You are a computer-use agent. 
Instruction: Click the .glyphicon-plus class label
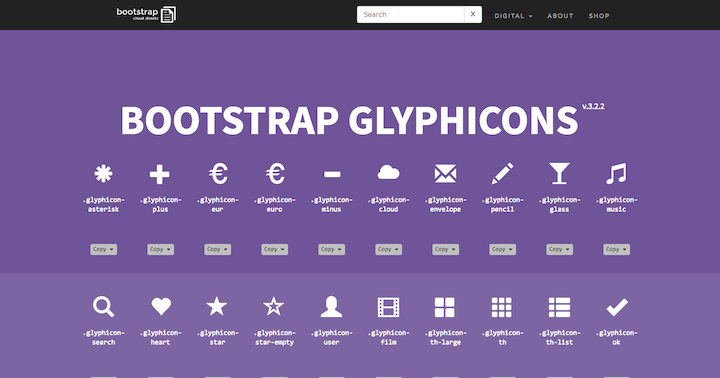point(160,204)
